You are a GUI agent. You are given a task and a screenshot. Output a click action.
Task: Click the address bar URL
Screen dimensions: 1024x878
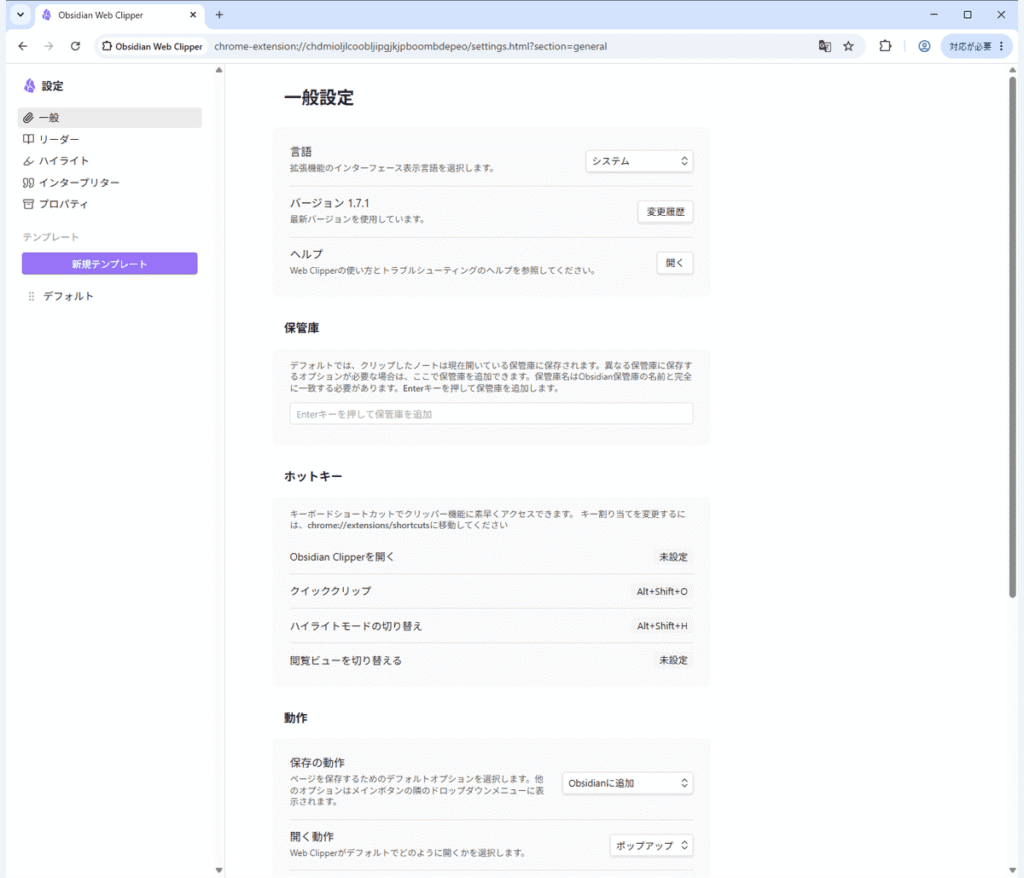coord(410,46)
